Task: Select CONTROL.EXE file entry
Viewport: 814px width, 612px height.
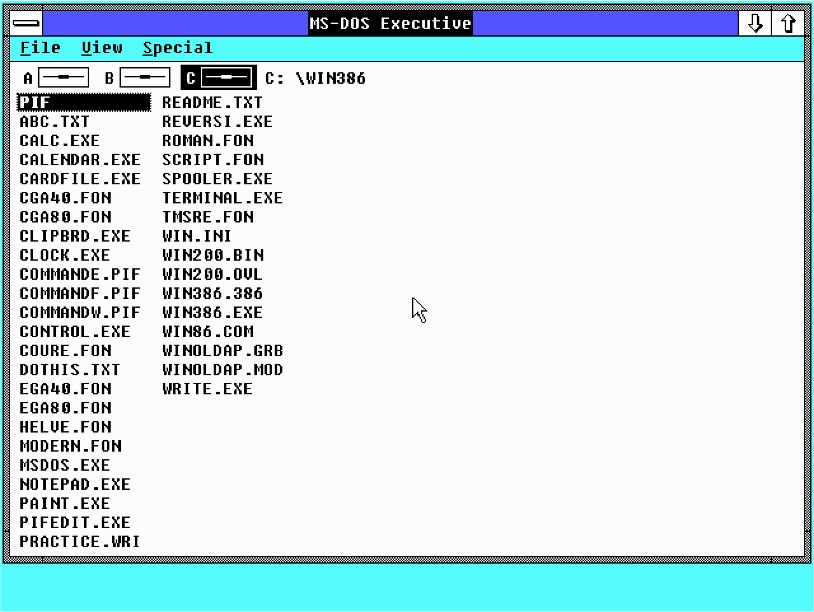Action: point(75,332)
